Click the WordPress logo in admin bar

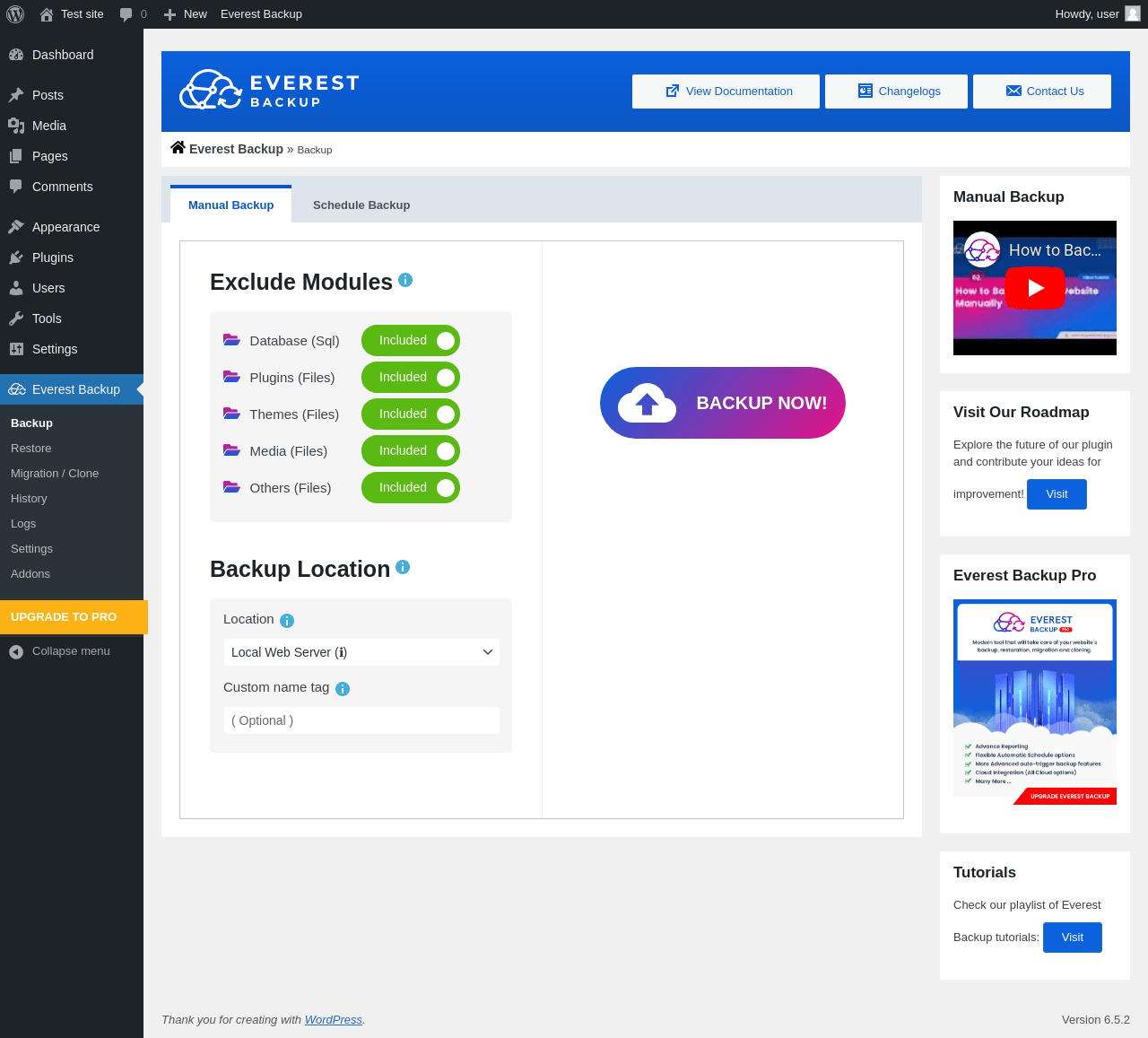pyautogui.click(x=15, y=14)
